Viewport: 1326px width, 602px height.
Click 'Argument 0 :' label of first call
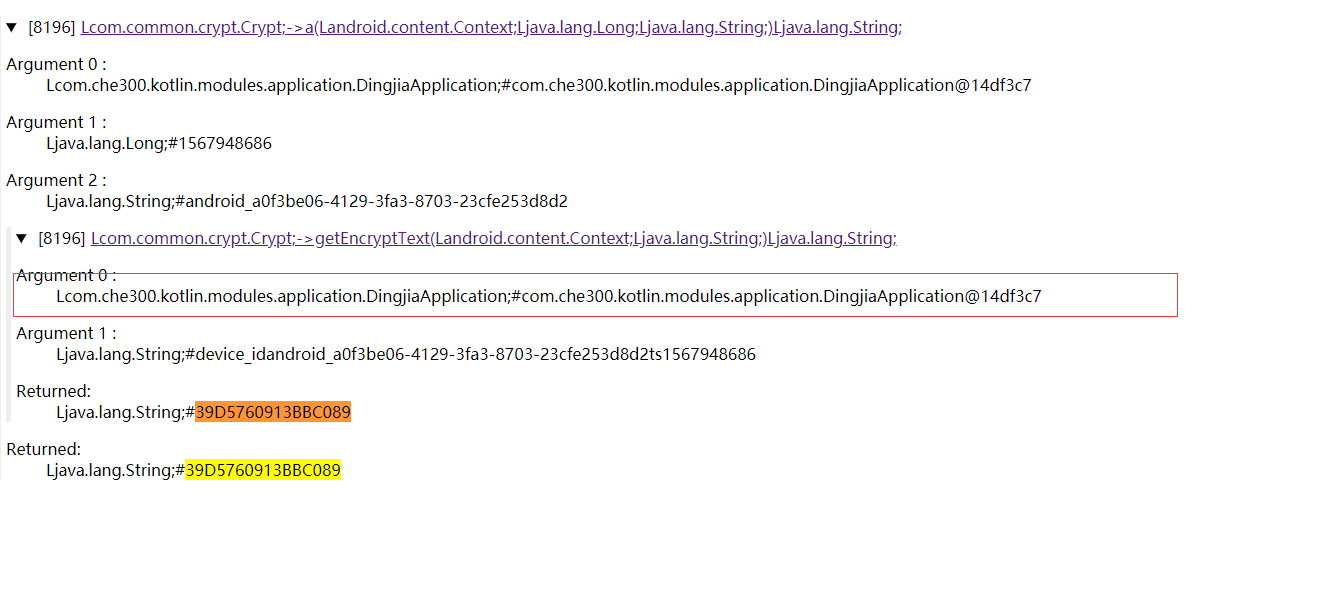[56, 65]
